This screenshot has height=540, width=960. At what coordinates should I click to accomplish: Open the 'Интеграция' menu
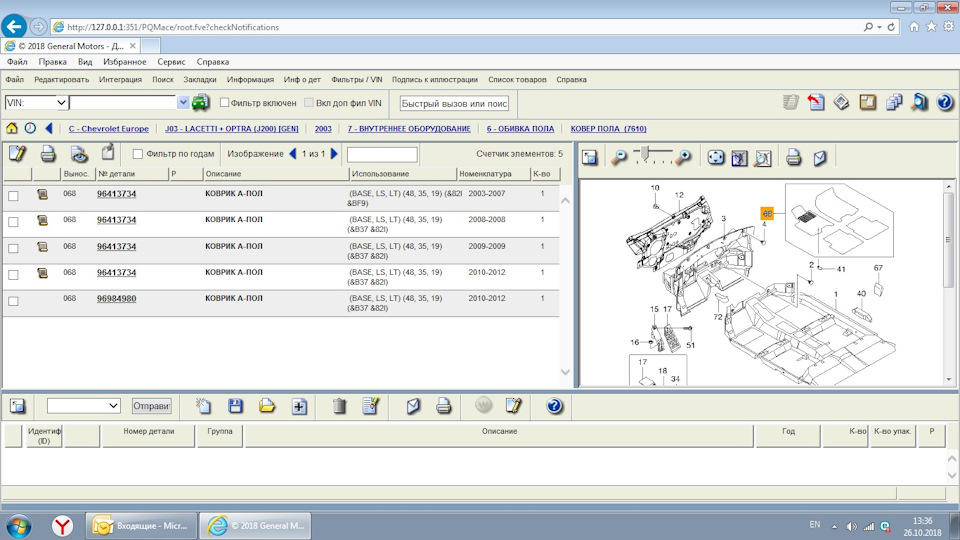tap(120, 80)
